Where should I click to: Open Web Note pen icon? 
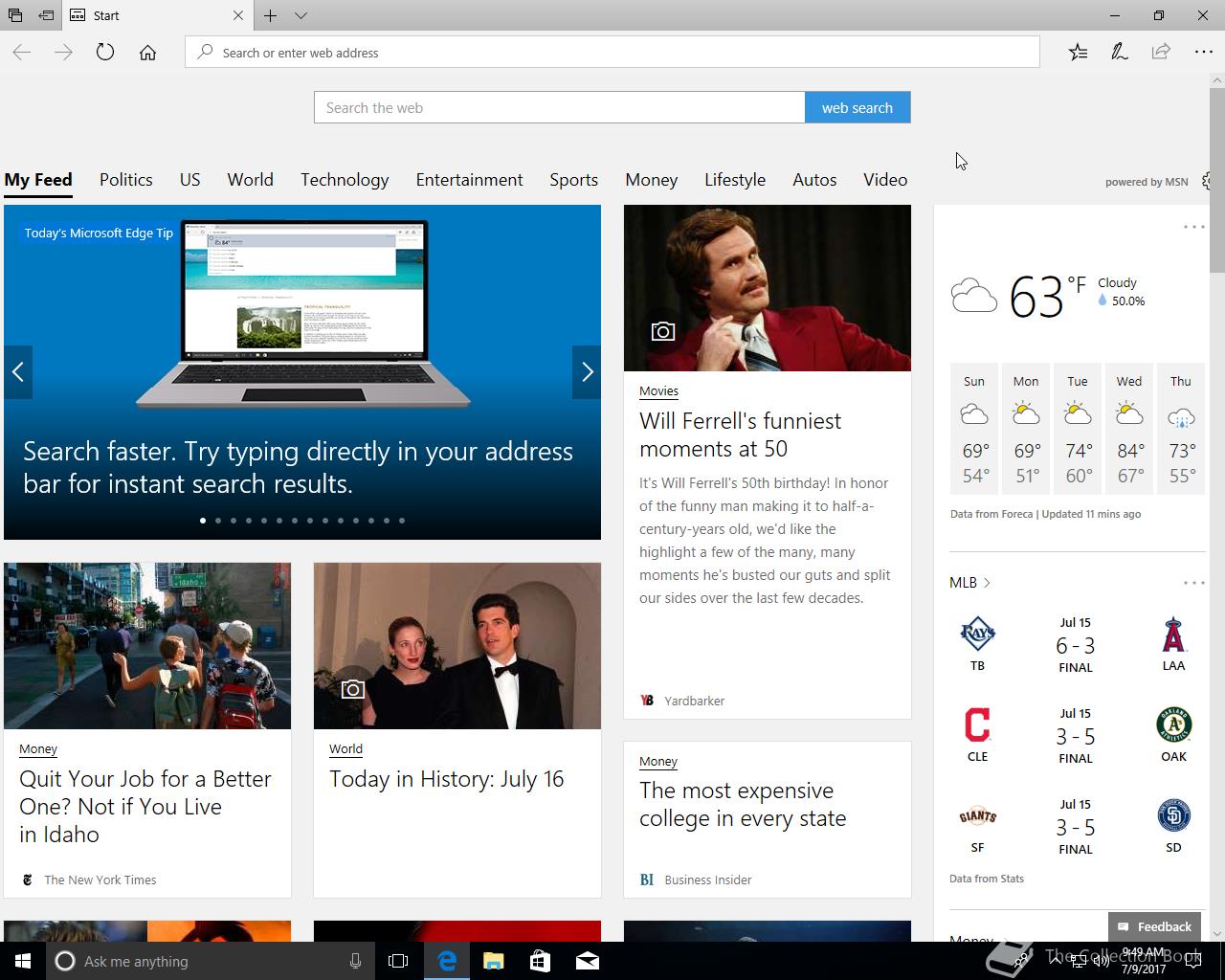[x=1119, y=53]
